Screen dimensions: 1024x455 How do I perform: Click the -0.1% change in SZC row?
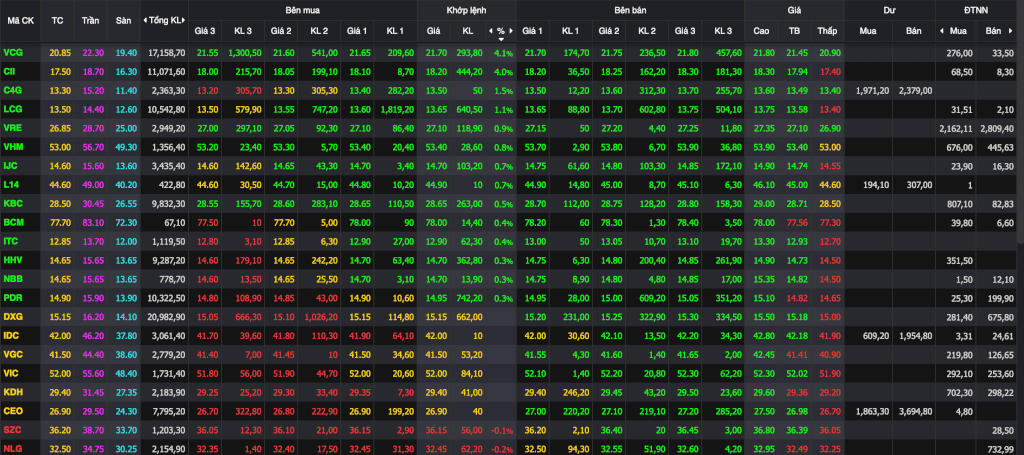tap(502, 431)
